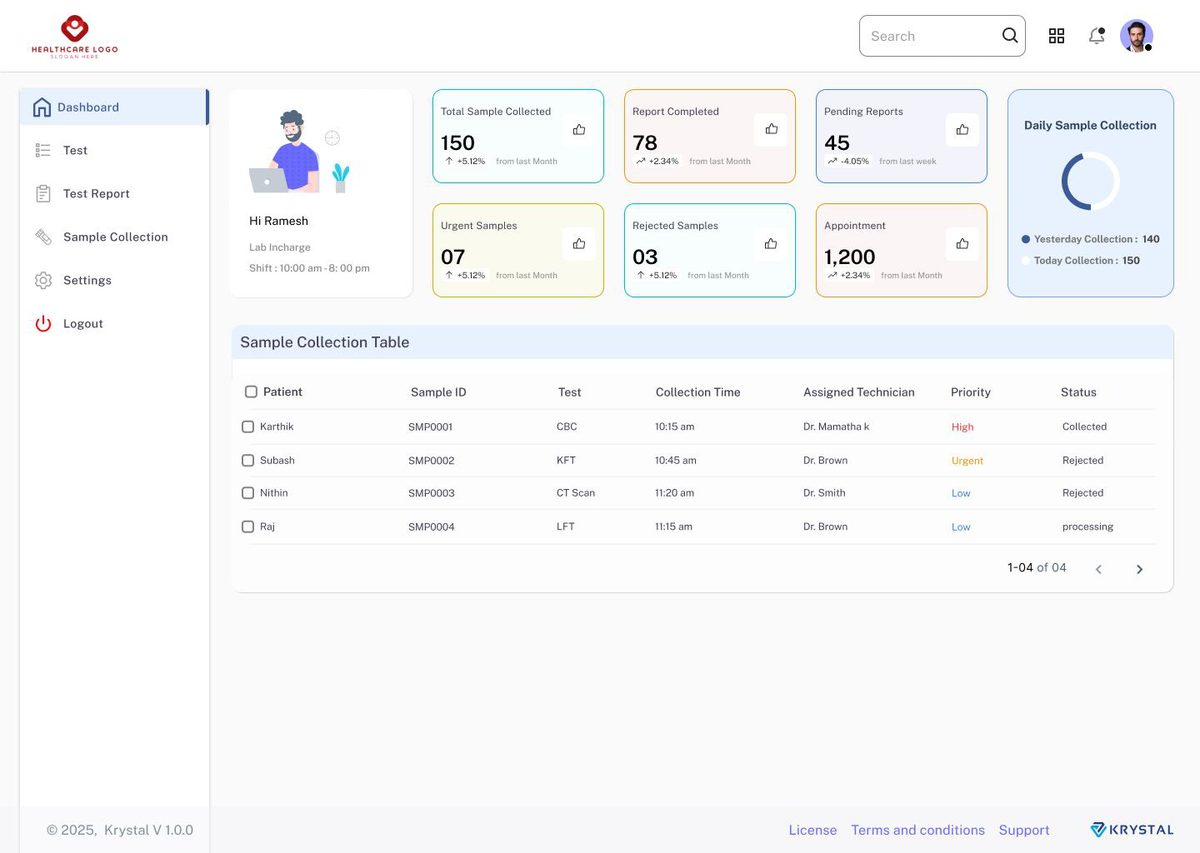Click the Total Sample Collected value 150
This screenshot has width=1200, height=853.
pyautogui.click(x=458, y=143)
